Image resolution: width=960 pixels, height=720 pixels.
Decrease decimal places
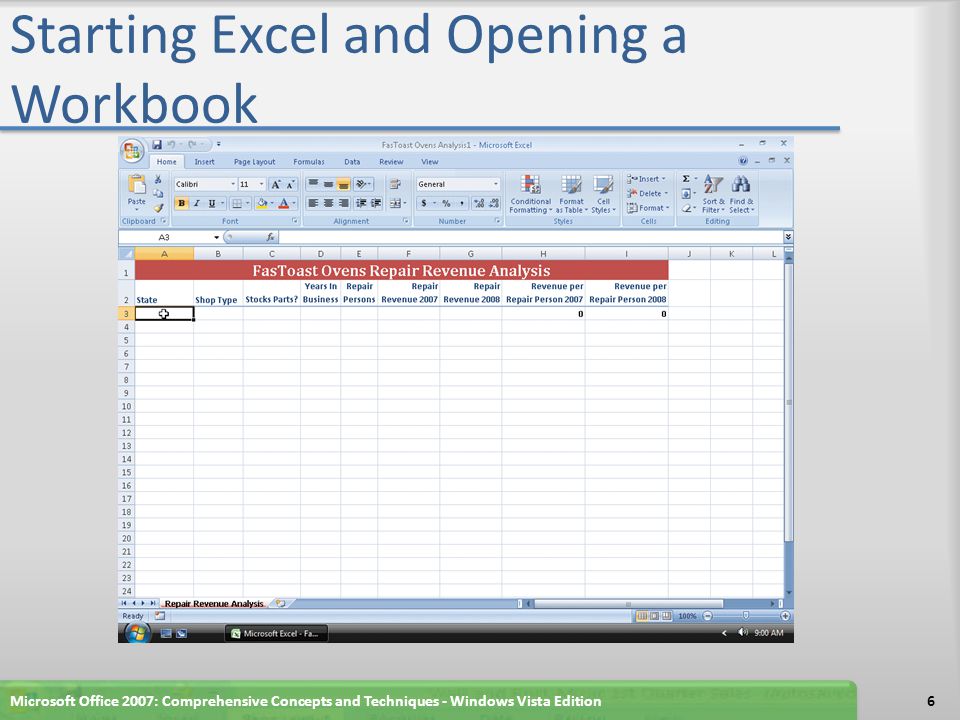pyautogui.click(x=493, y=203)
